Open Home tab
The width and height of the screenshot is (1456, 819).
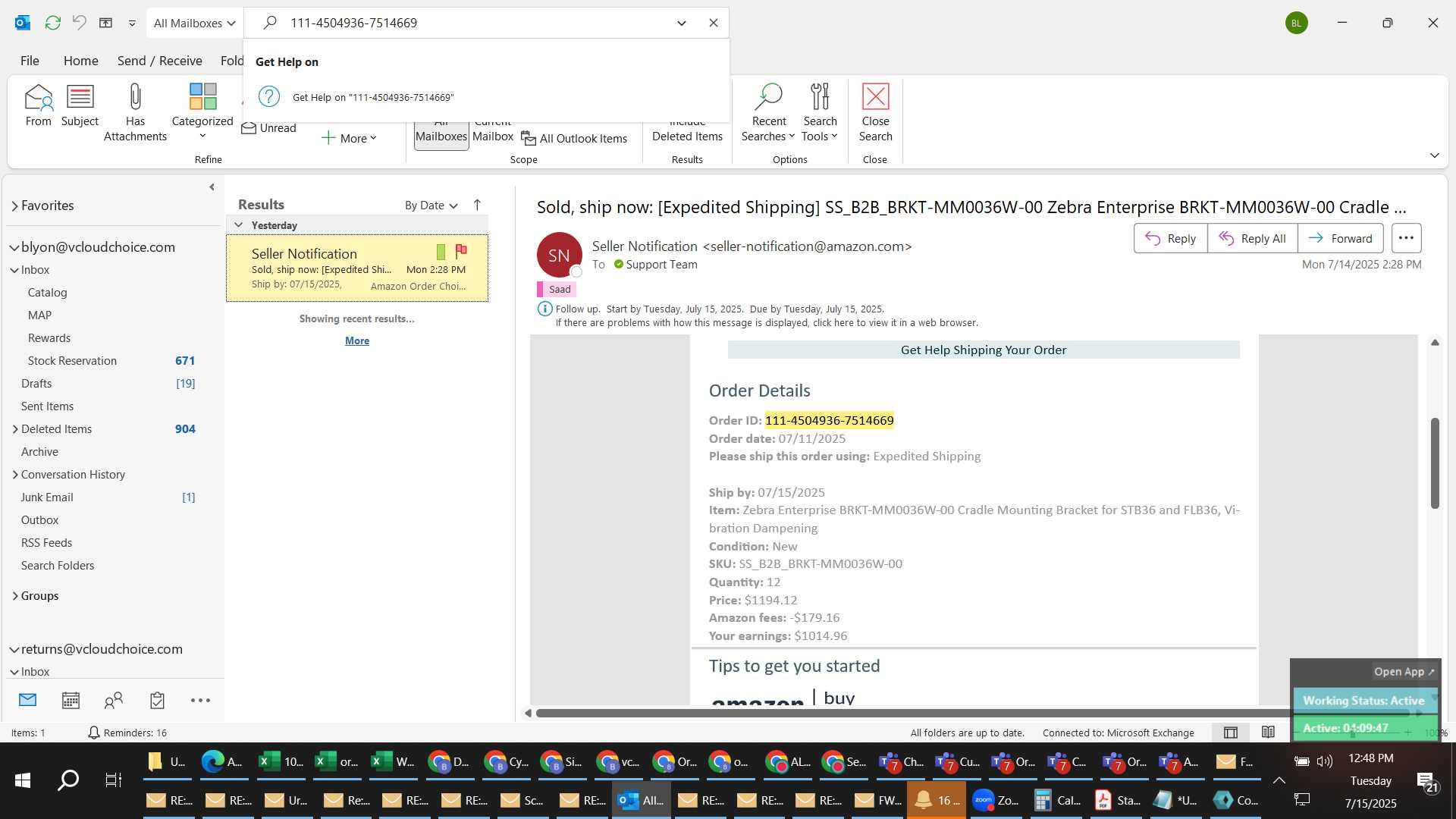point(80,61)
